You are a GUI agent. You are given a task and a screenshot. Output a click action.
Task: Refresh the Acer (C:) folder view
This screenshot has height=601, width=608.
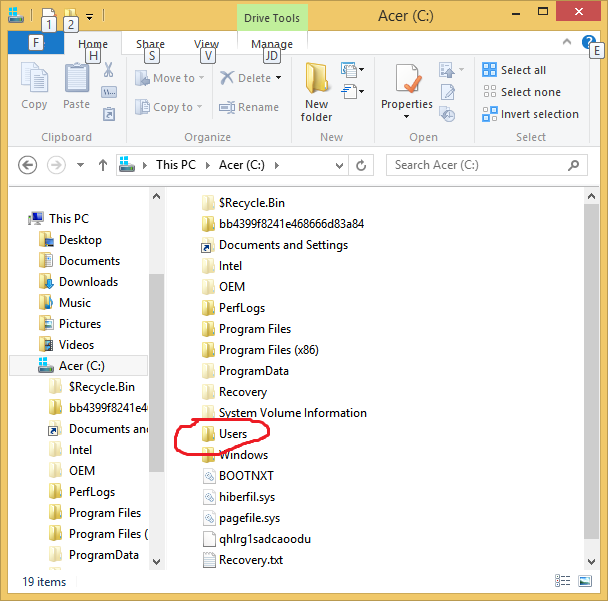(x=361, y=166)
